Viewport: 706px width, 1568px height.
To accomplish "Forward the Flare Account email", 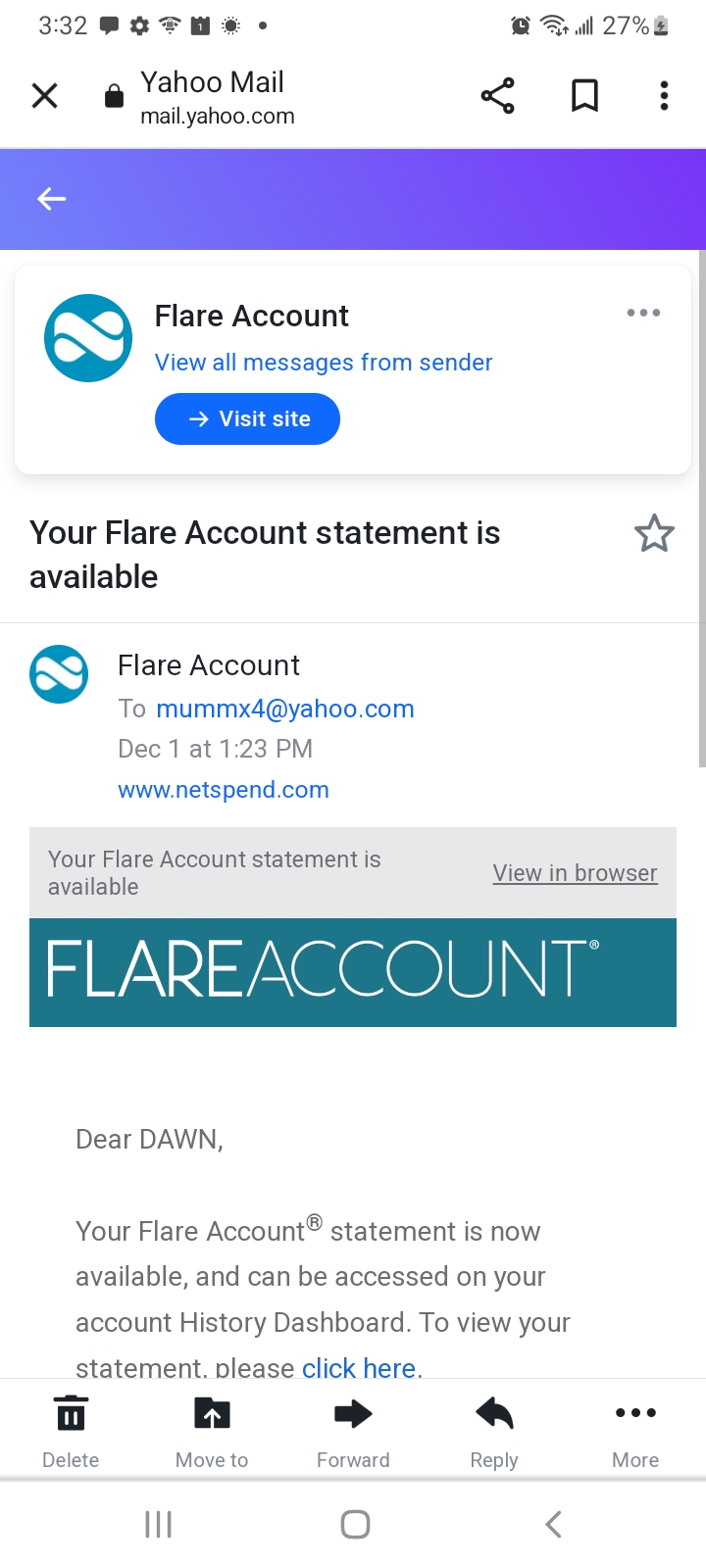I will pos(353,1431).
